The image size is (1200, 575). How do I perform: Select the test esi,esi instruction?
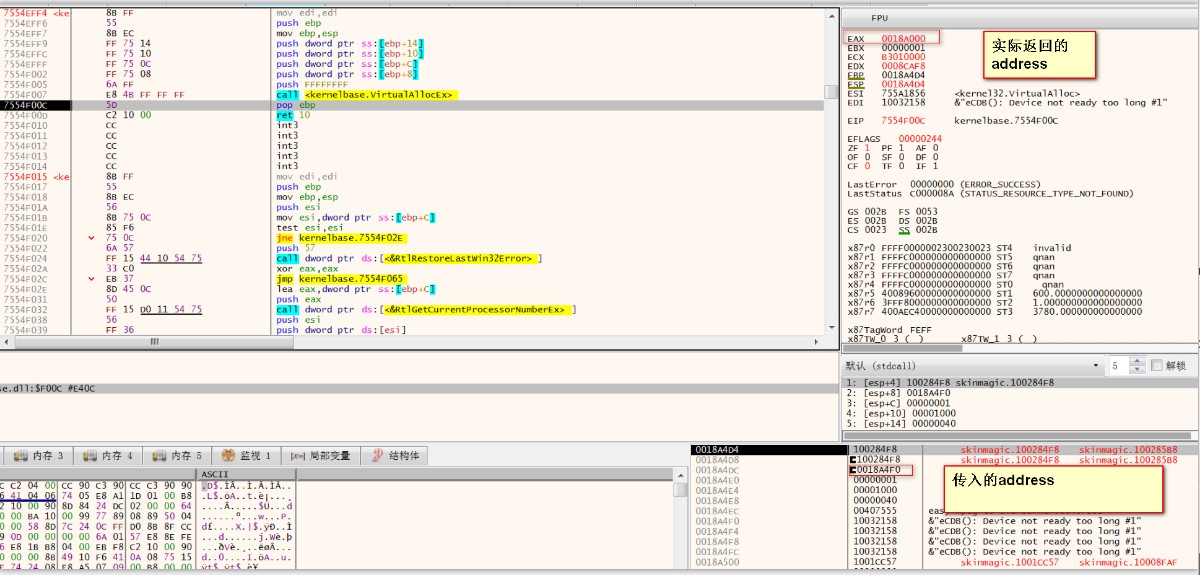click(x=305, y=228)
